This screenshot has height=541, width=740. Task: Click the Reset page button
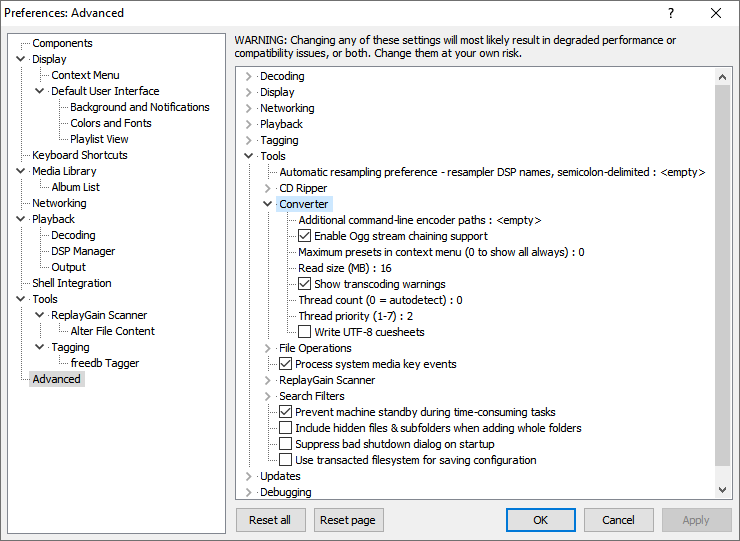coord(349,520)
